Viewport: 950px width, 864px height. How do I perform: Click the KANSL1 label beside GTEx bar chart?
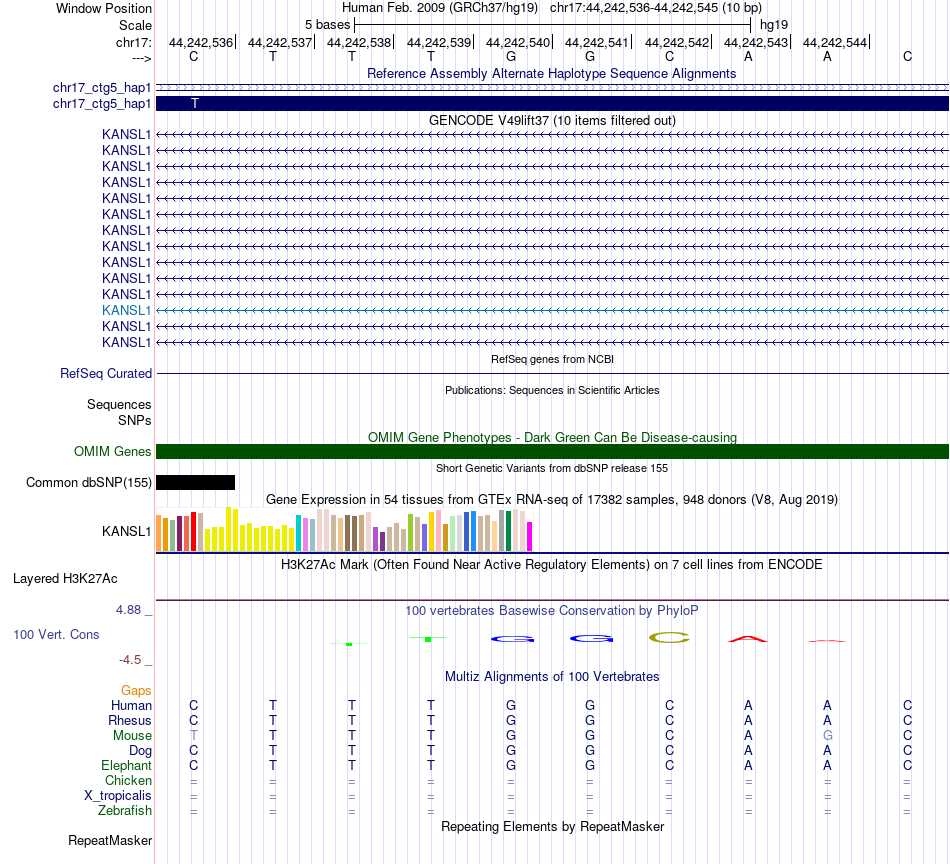[x=126, y=531]
